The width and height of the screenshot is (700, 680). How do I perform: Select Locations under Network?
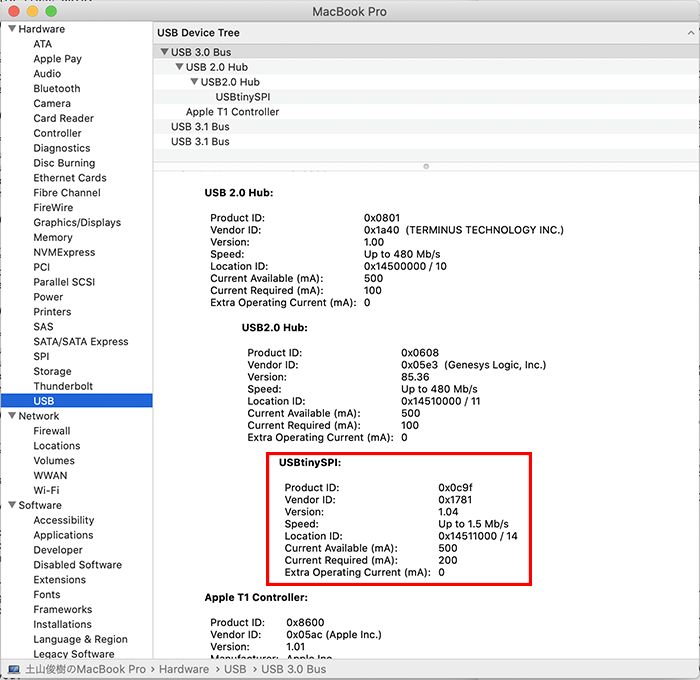(57, 446)
